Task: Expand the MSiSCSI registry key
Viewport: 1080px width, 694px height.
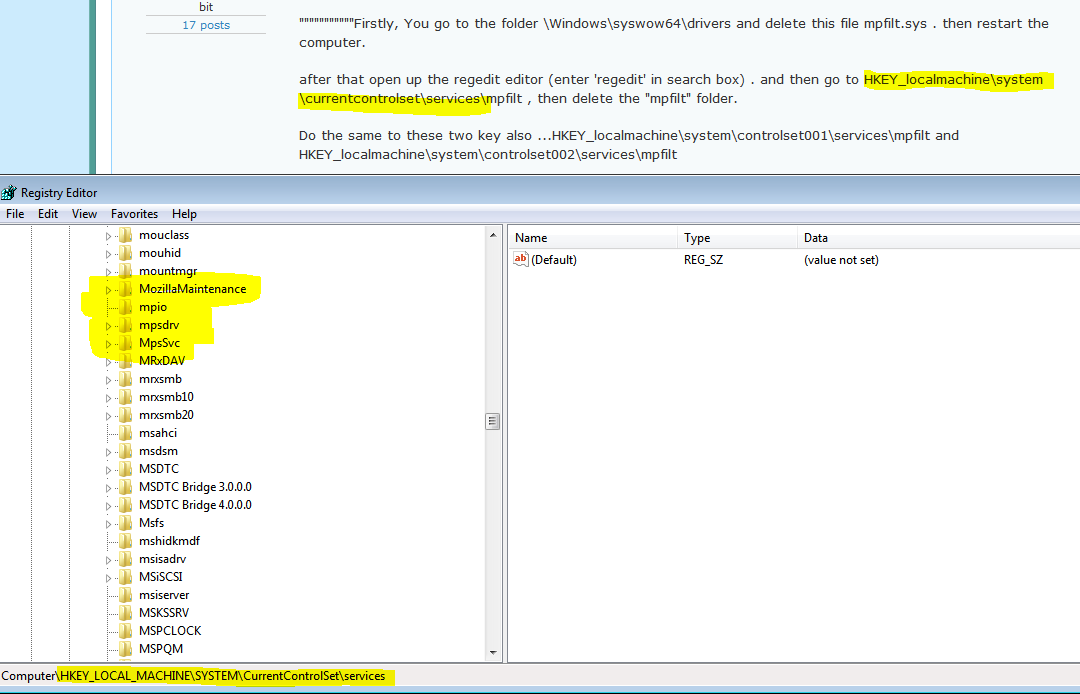Action: pos(109,578)
